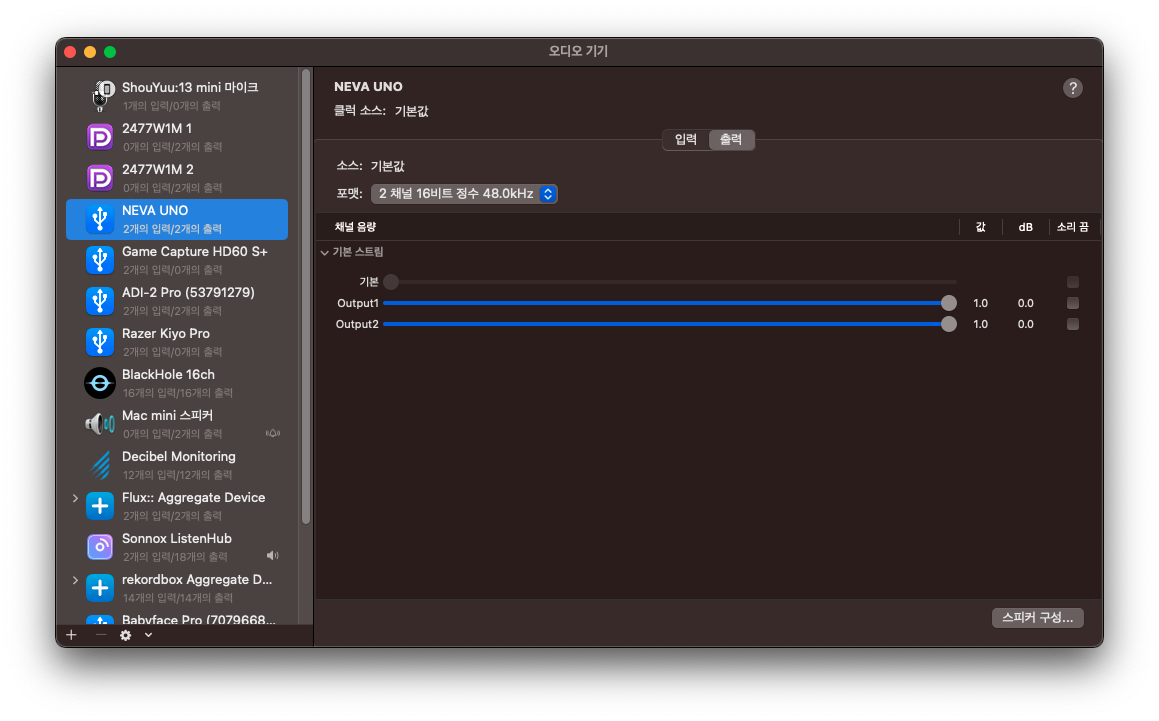The image size is (1159, 721).
Task: Switch to the 출력 tab
Action: point(731,139)
